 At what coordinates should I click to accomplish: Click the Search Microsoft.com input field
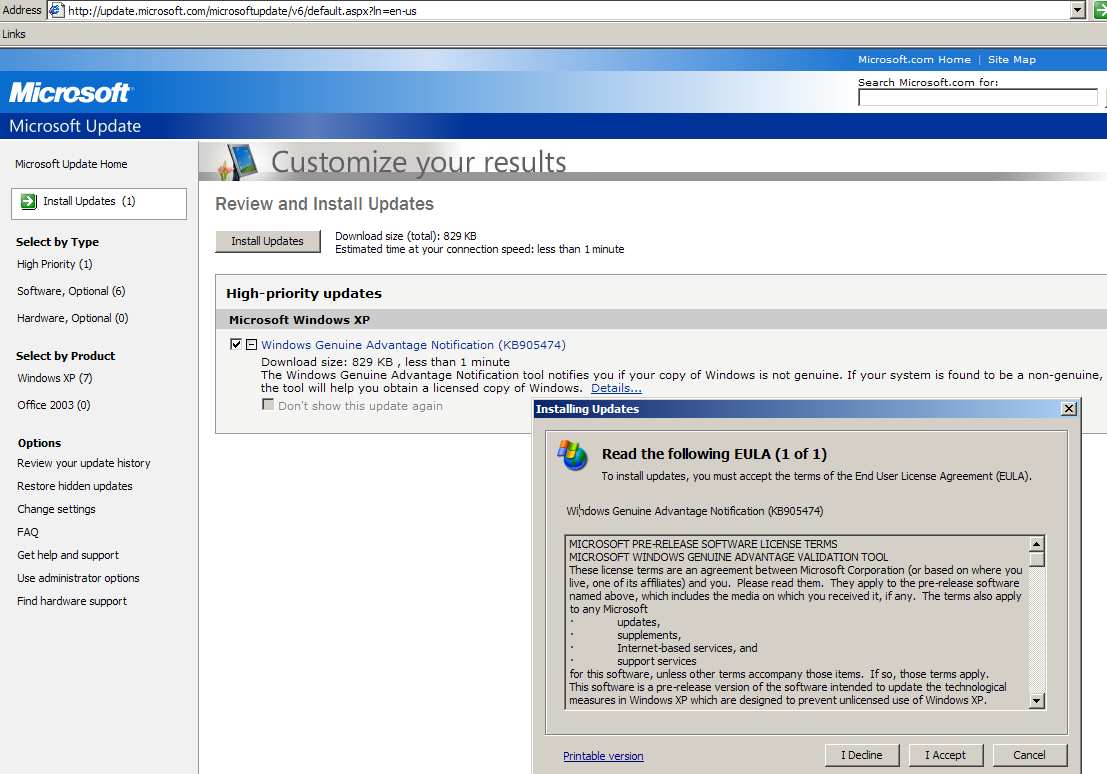pos(977,98)
